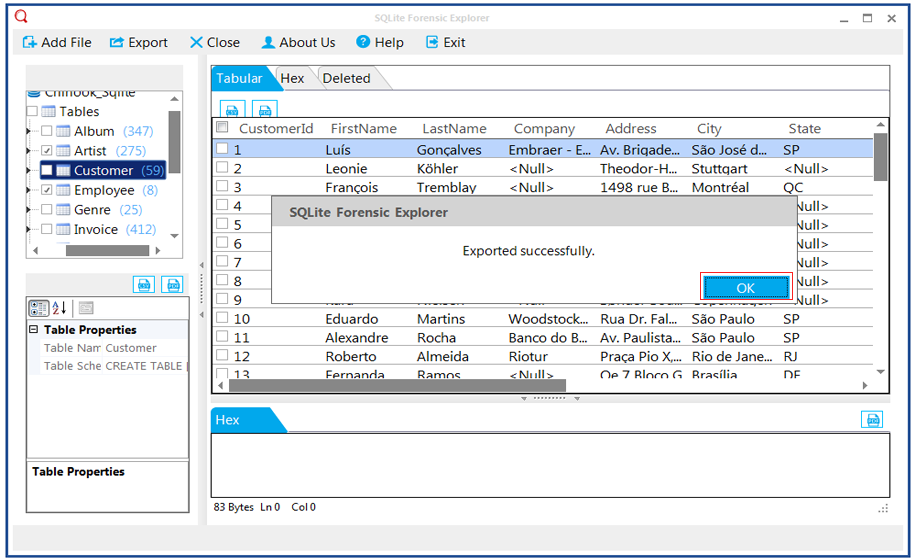This screenshot has height=560, width=916.
Task: Click the data grid vertical scrollbar thumb
Action: 880,156
